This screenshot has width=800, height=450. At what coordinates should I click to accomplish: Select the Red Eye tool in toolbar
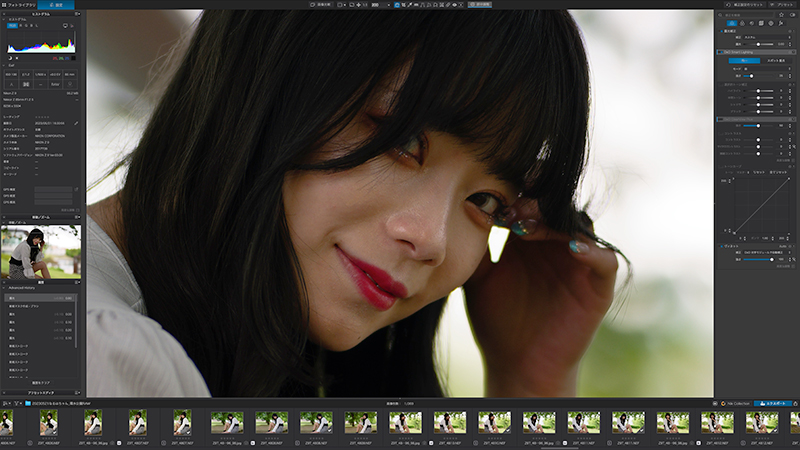(x=454, y=5)
